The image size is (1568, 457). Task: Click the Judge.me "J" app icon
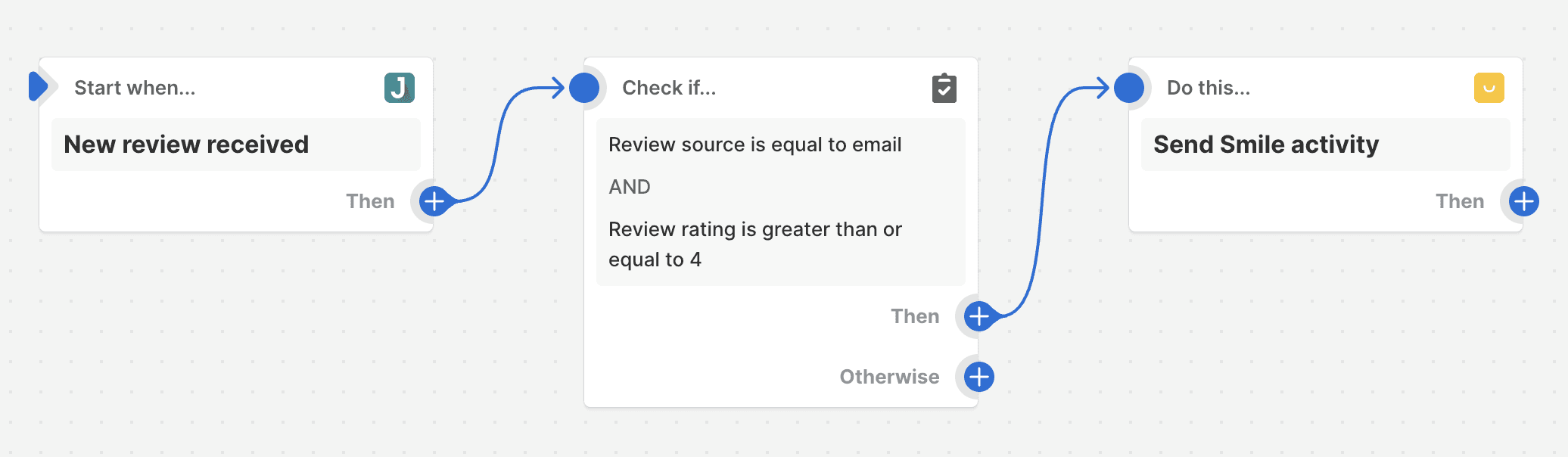pyautogui.click(x=399, y=88)
